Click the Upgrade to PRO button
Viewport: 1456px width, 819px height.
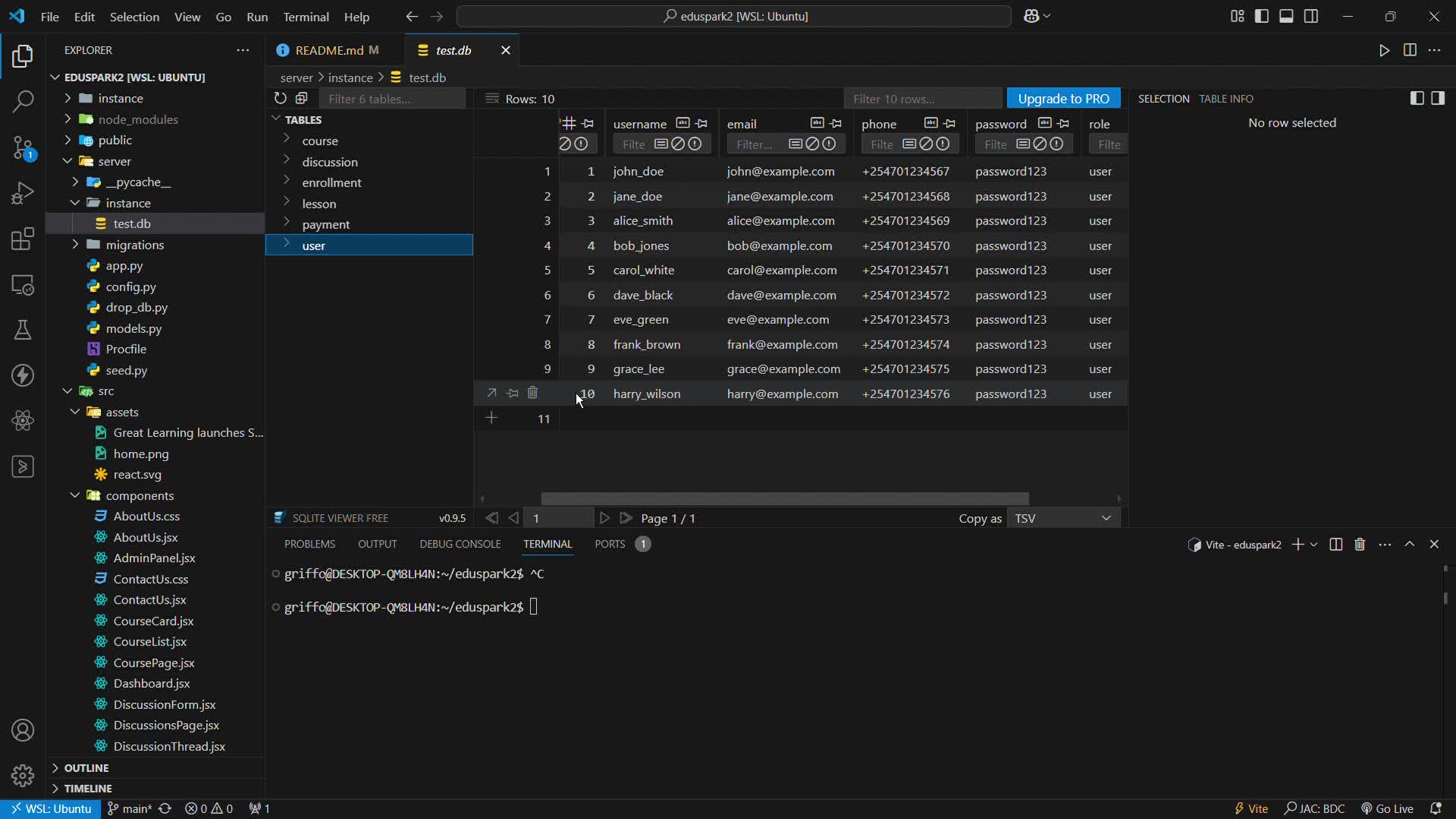point(1064,99)
